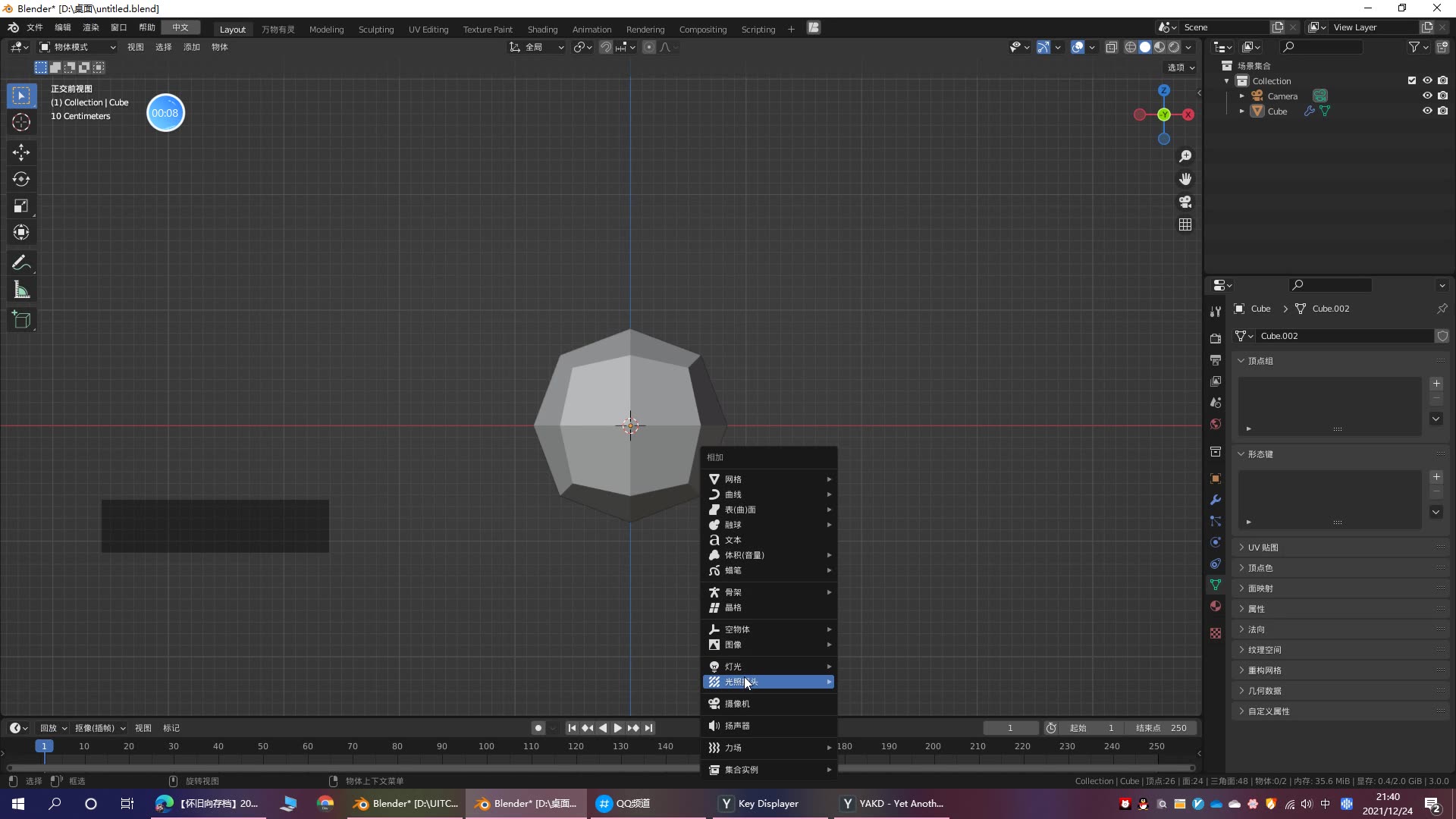Image resolution: width=1456 pixels, height=819 pixels.
Task: Activate the Annotate tool
Action: pyautogui.click(x=21, y=262)
